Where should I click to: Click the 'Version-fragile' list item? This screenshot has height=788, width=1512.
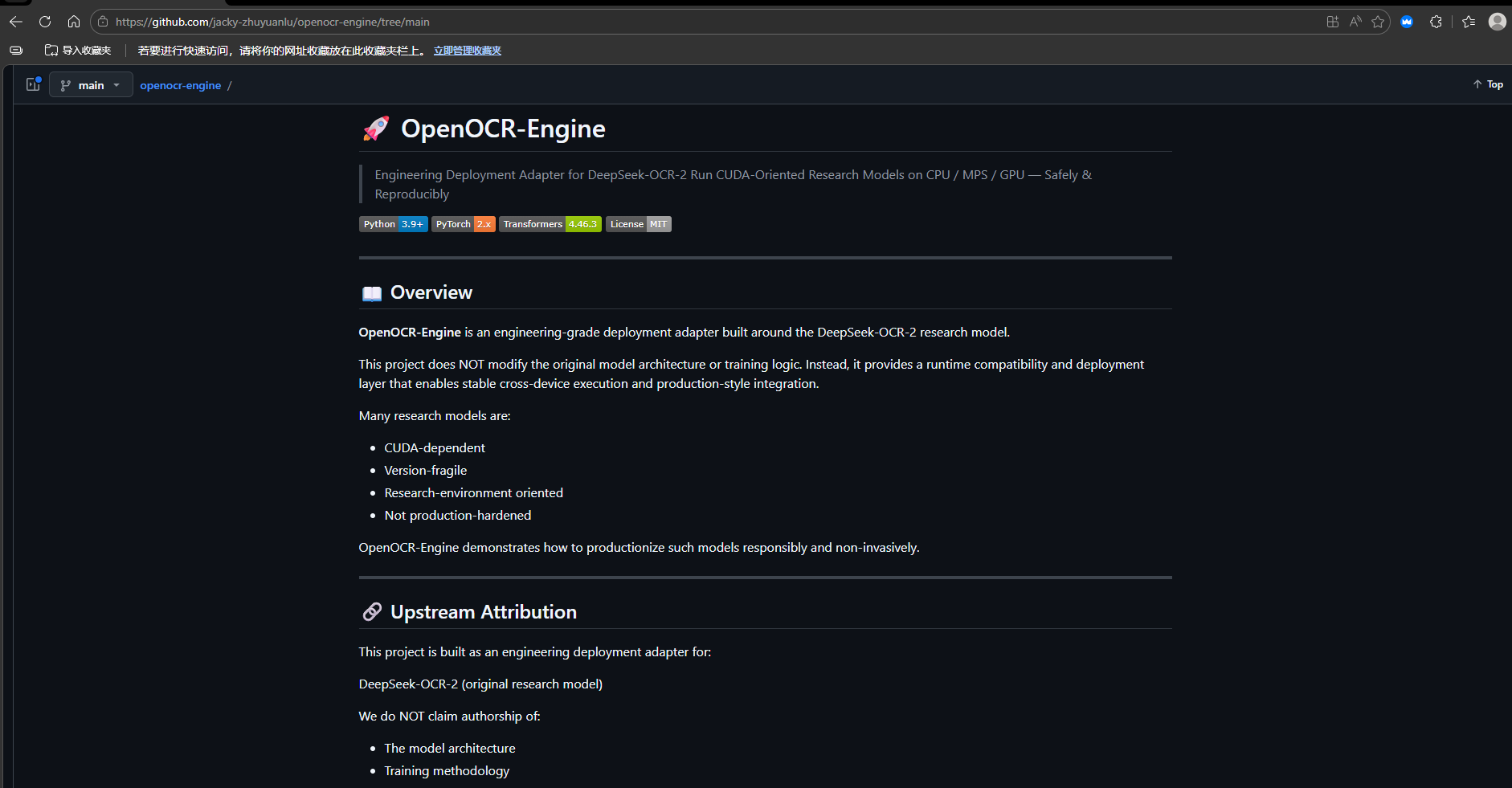coord(425,470)
